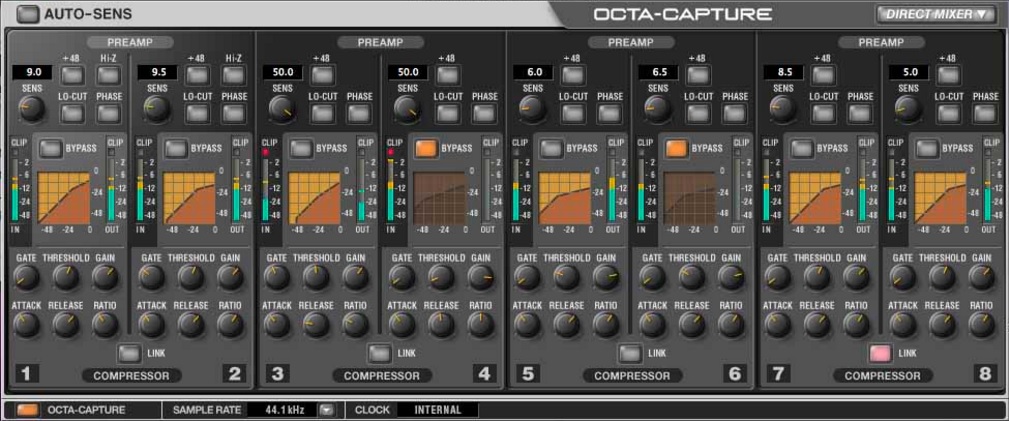Click the INTERNAL clock source field

pos(438,409)
